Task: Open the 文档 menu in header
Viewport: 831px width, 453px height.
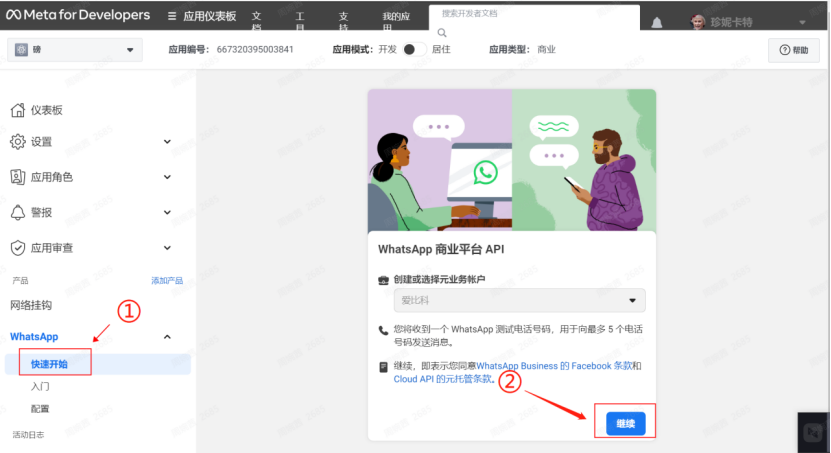Action: [x=257, y=22]
